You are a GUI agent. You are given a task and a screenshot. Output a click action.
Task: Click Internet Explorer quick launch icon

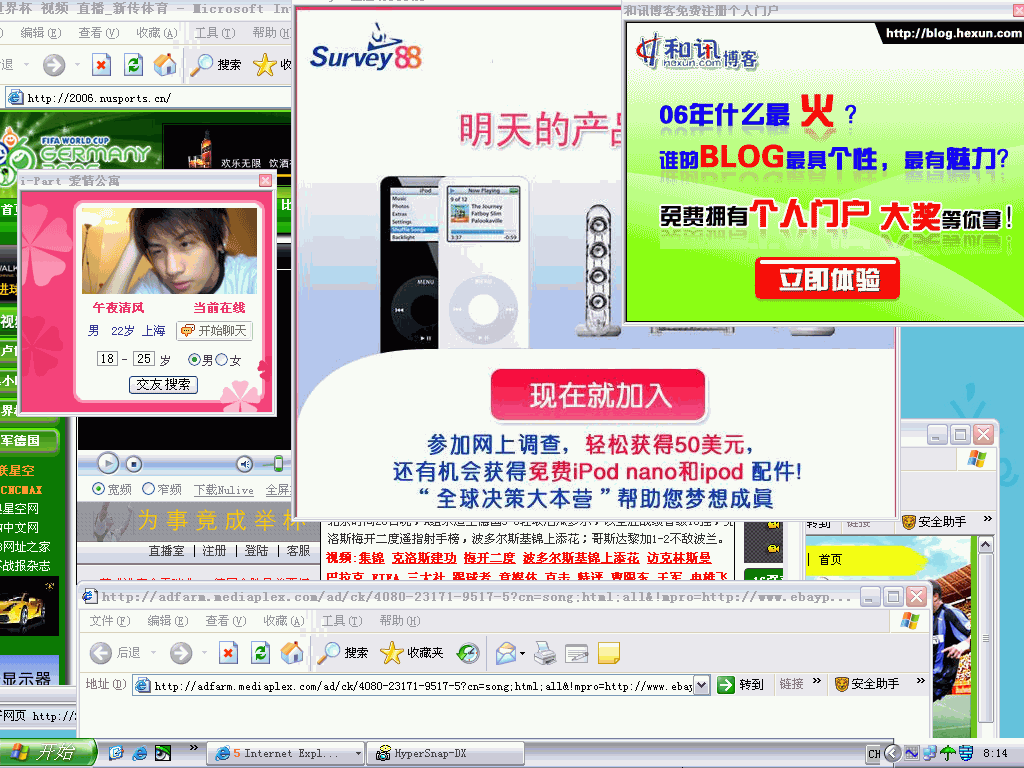click(x=139, y=753)
